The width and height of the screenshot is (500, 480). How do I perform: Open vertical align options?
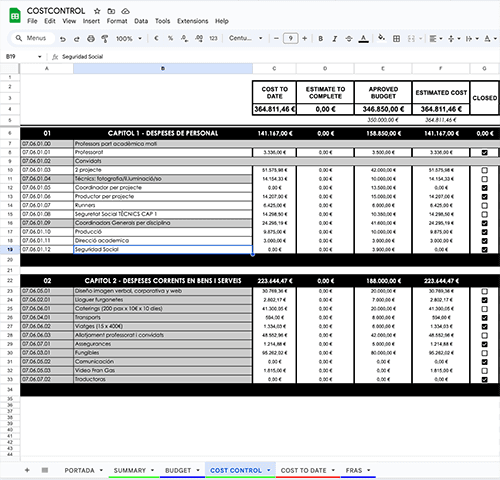454,39
